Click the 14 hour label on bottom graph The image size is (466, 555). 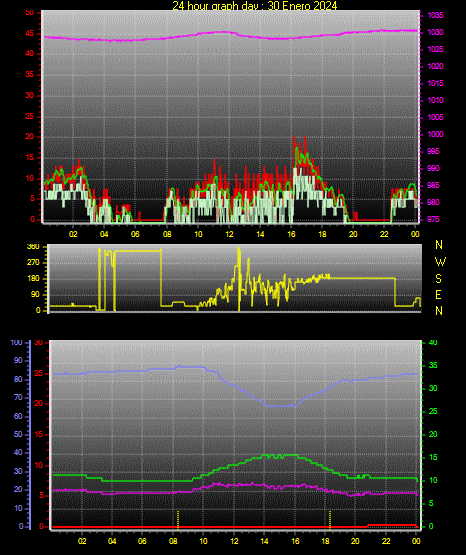coord(265,541)
